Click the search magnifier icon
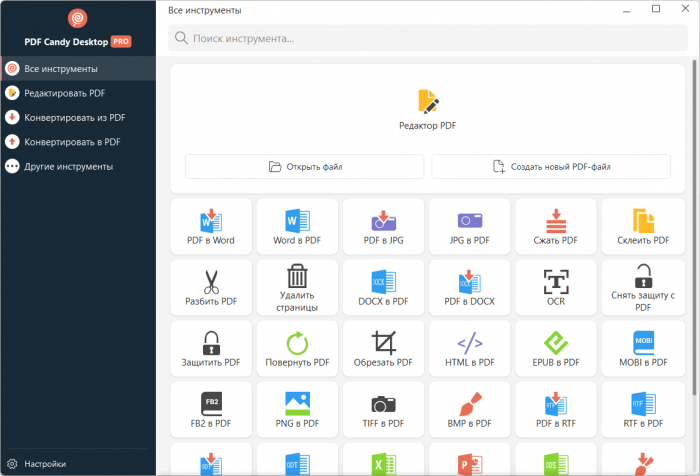Viewport: 700px width, 476px height. coord(181,38)
